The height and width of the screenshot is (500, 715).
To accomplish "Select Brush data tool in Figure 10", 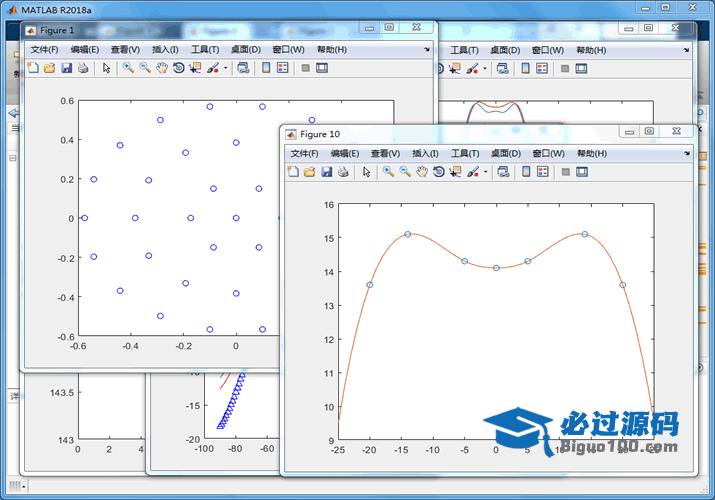I will 473,172.
